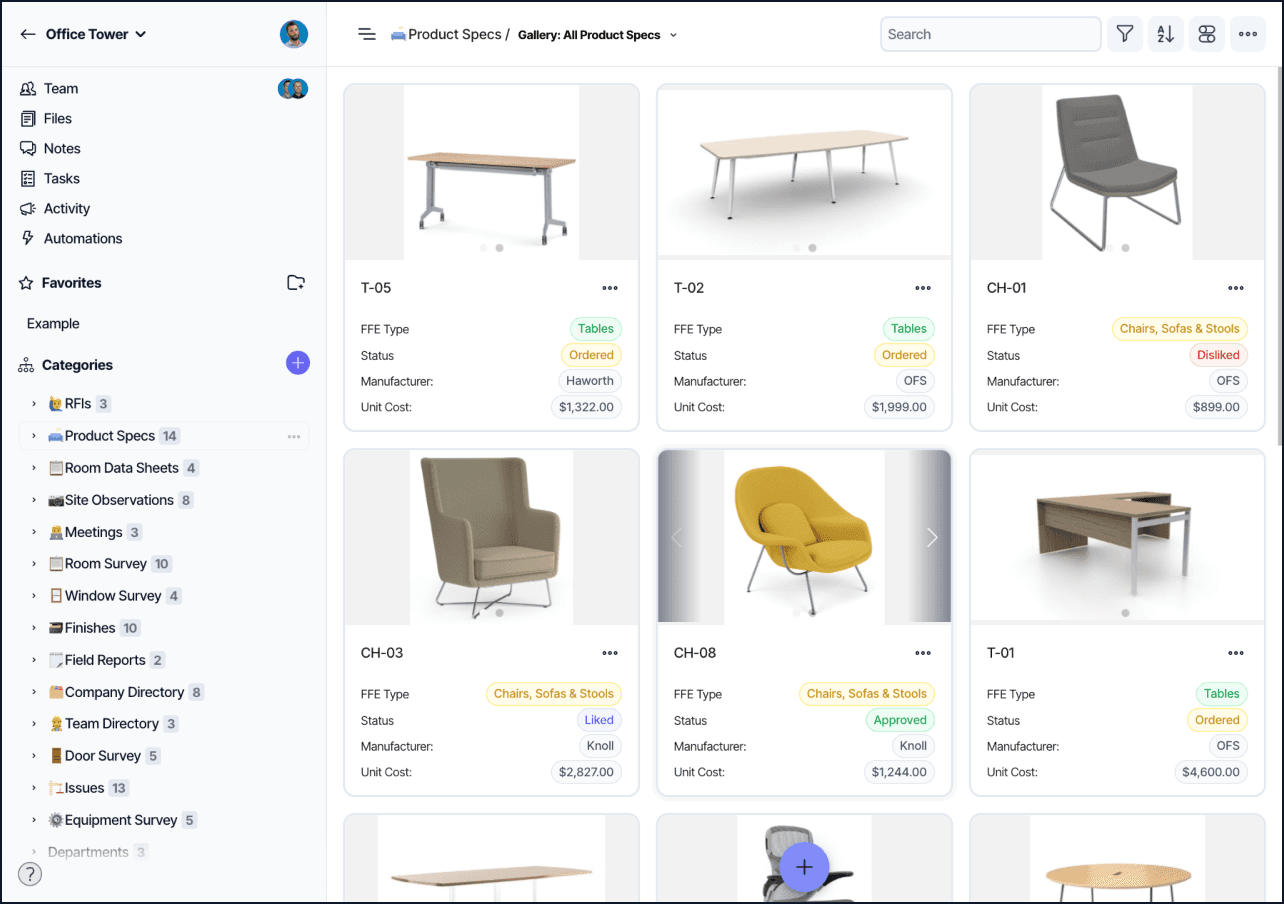This screenshot has width=1284, height=904.
Task: Open the toolbar more options ellipsis
Action: [x=1248, y=34]
